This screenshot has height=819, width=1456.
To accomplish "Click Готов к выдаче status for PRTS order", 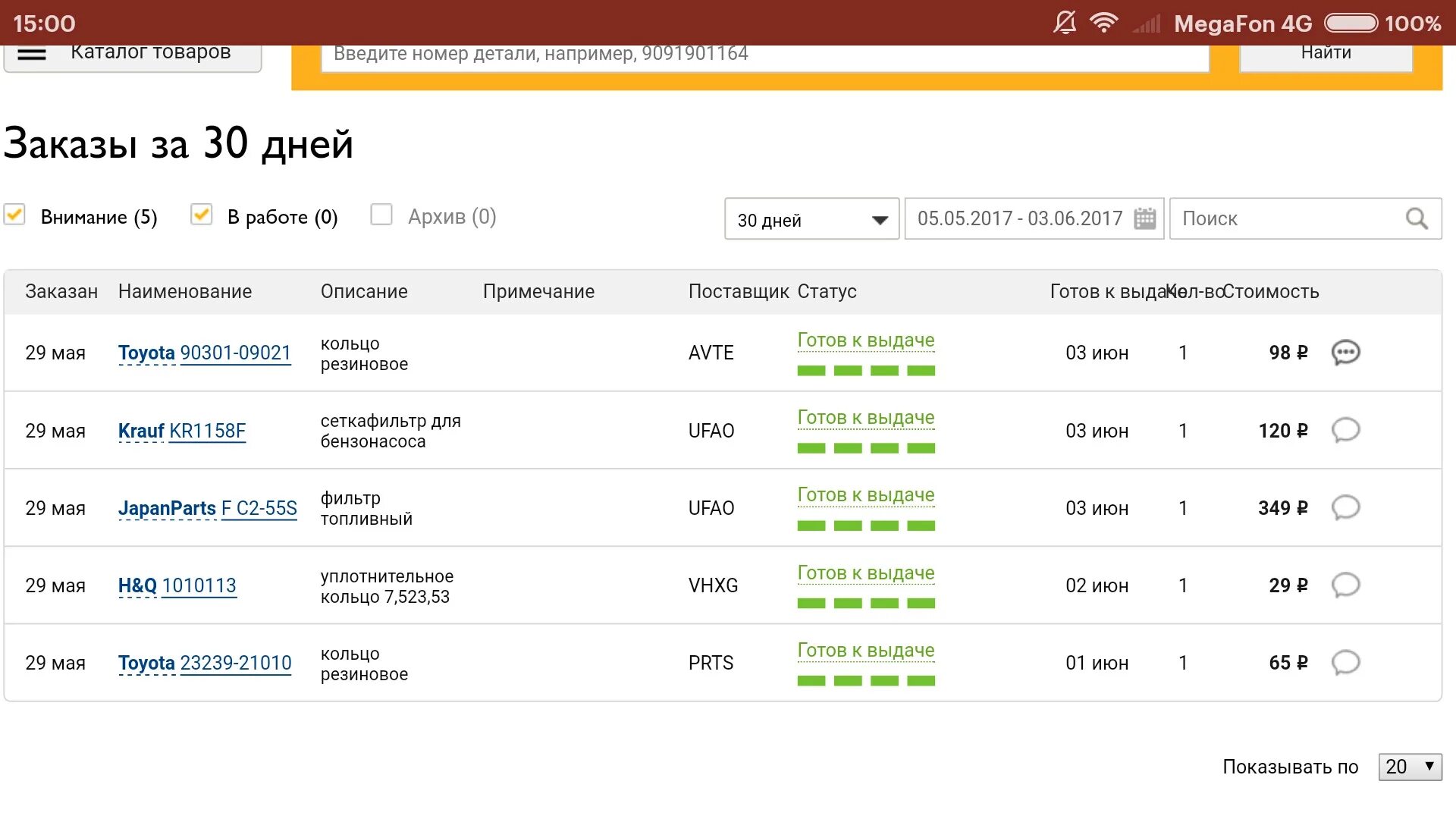I will pos(866,651).
